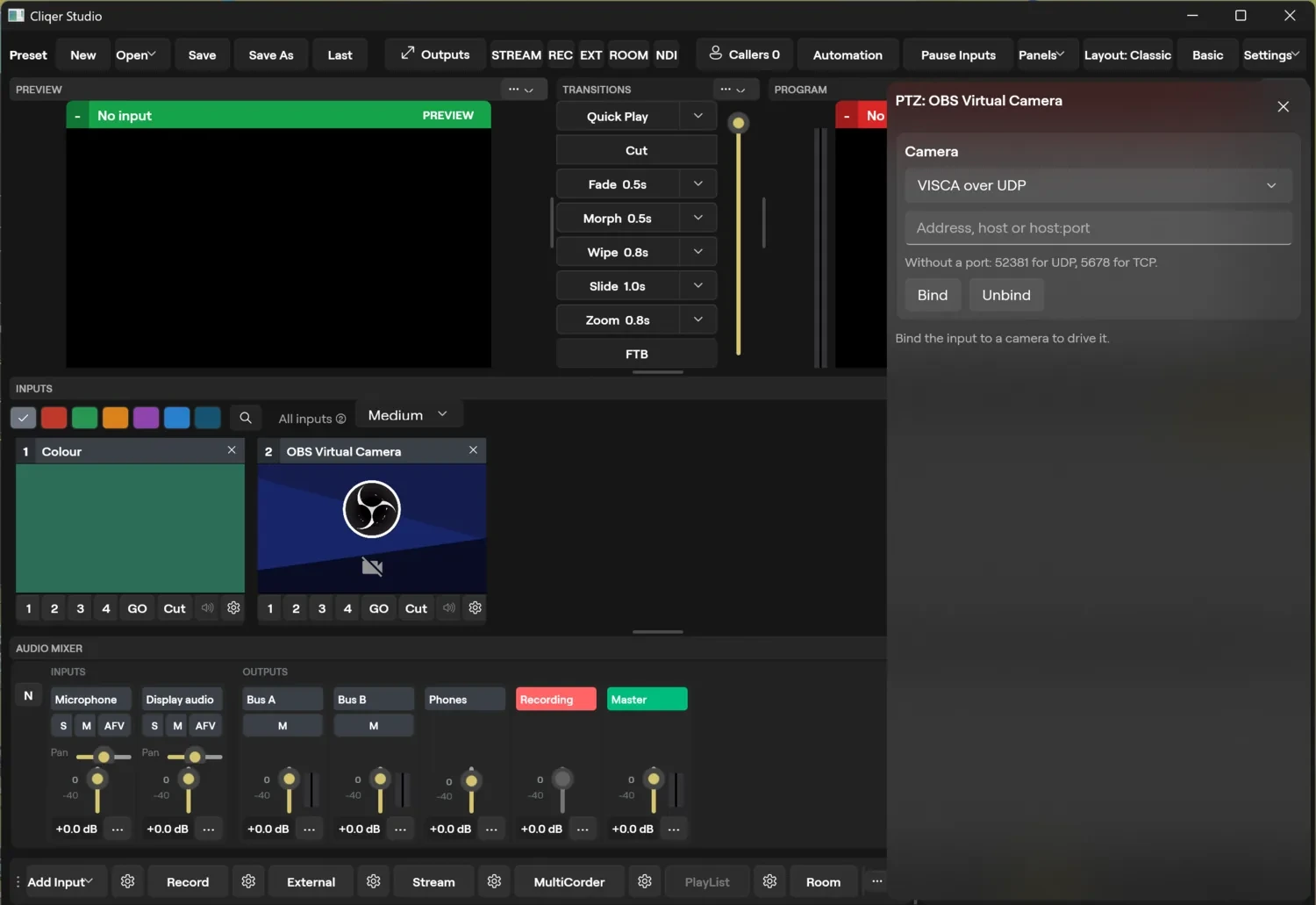1316x905 pixels.
Task: Open the Settings menu
Action: (1271, 54)
